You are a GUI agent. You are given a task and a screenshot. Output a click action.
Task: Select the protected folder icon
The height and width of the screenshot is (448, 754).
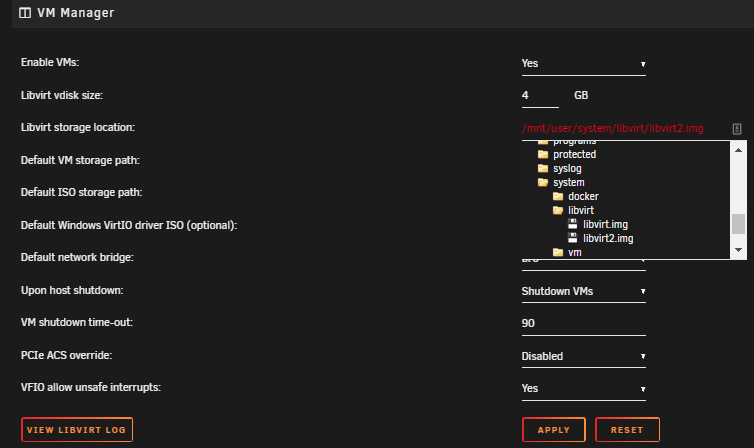click(x=543, y=154)
